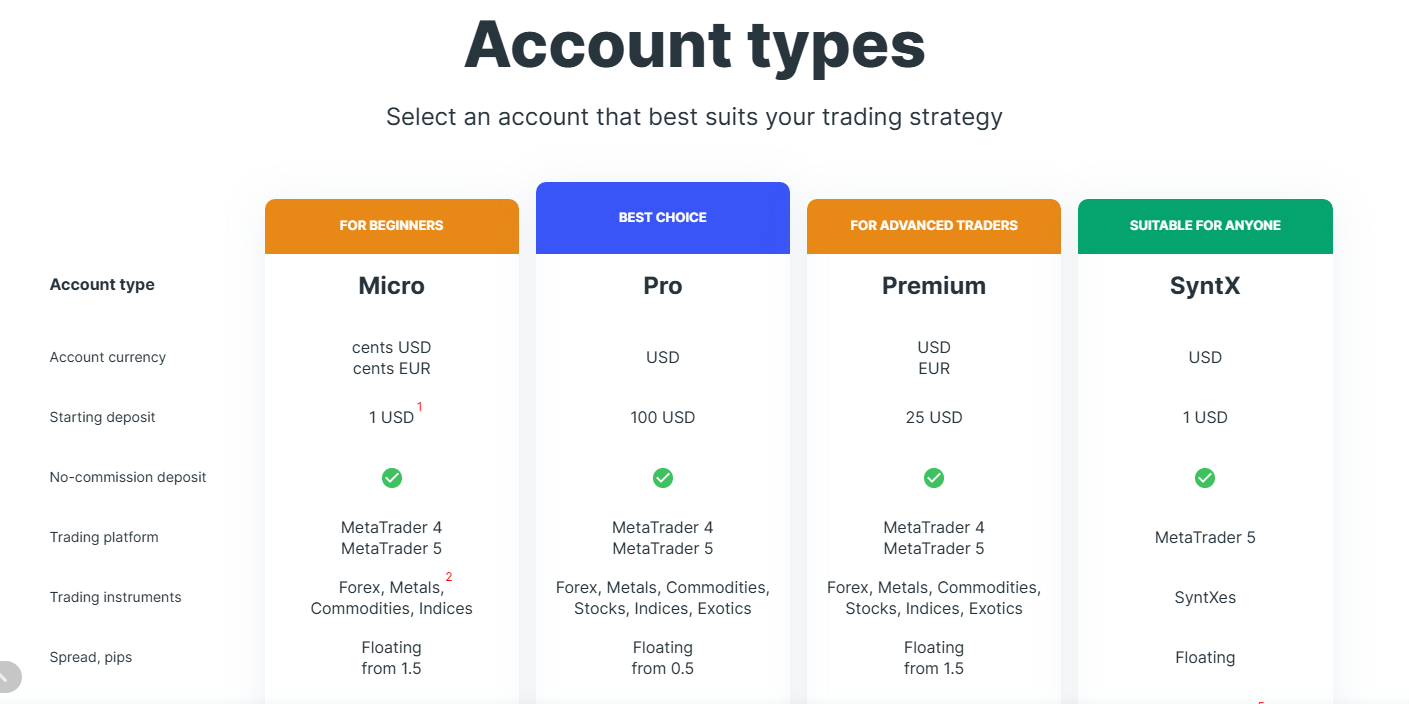1409x704 pixels.
Task: Click the Pro account title
Action: click(663, 286)
